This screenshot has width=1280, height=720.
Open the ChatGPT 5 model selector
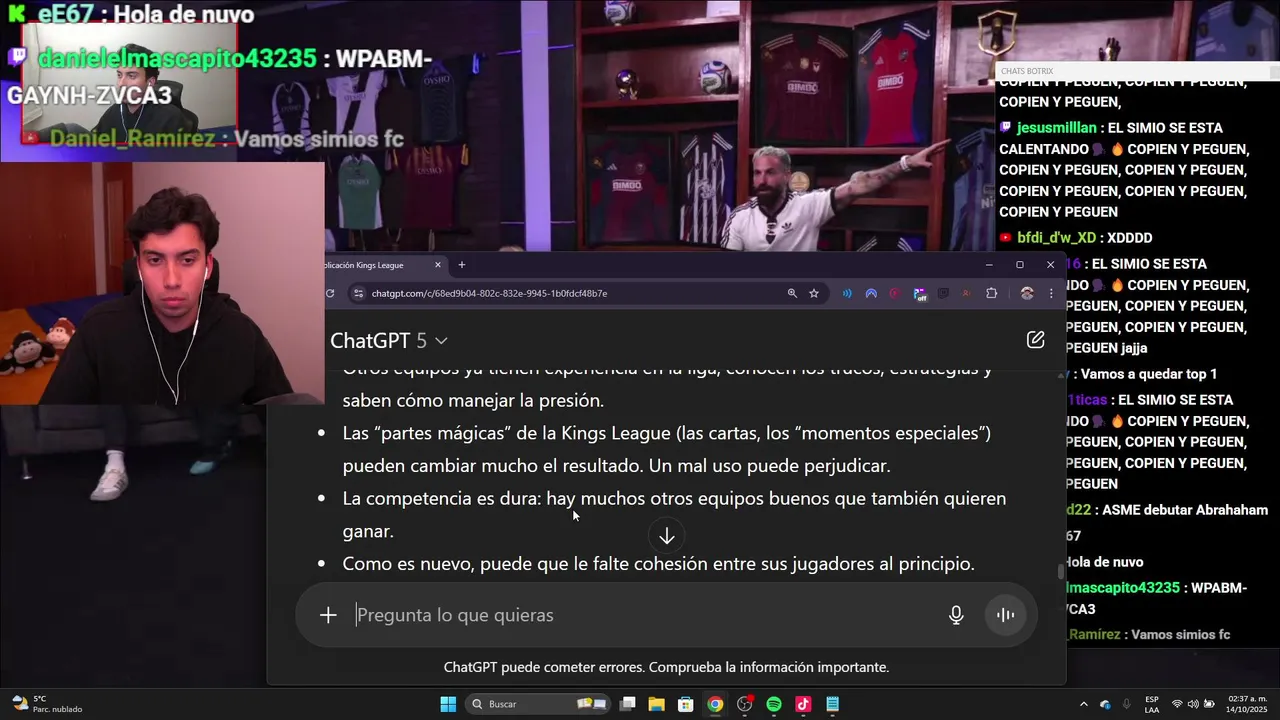[389, 341]
